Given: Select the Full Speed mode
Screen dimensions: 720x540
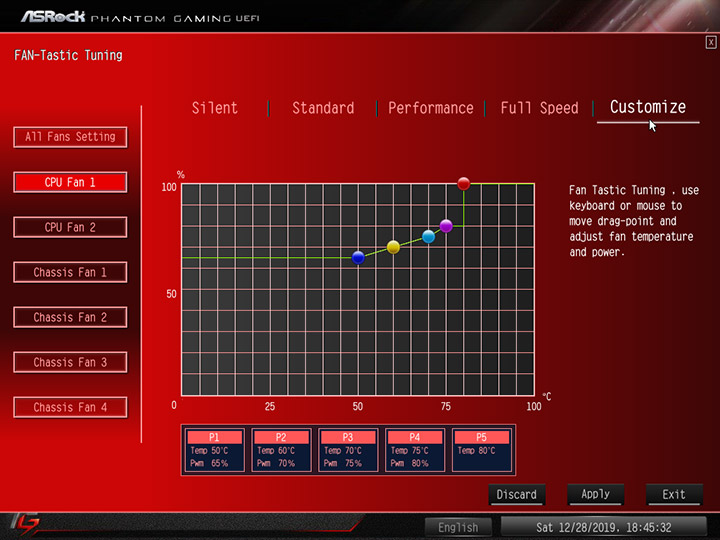Looking at the screenshot, I should [540, 108].
